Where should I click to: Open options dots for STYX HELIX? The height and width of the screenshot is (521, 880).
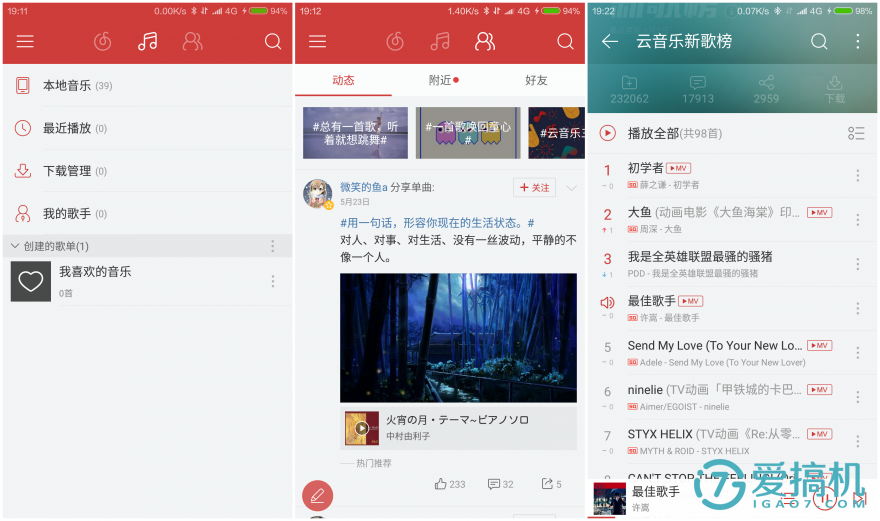(x=858, y=442)
